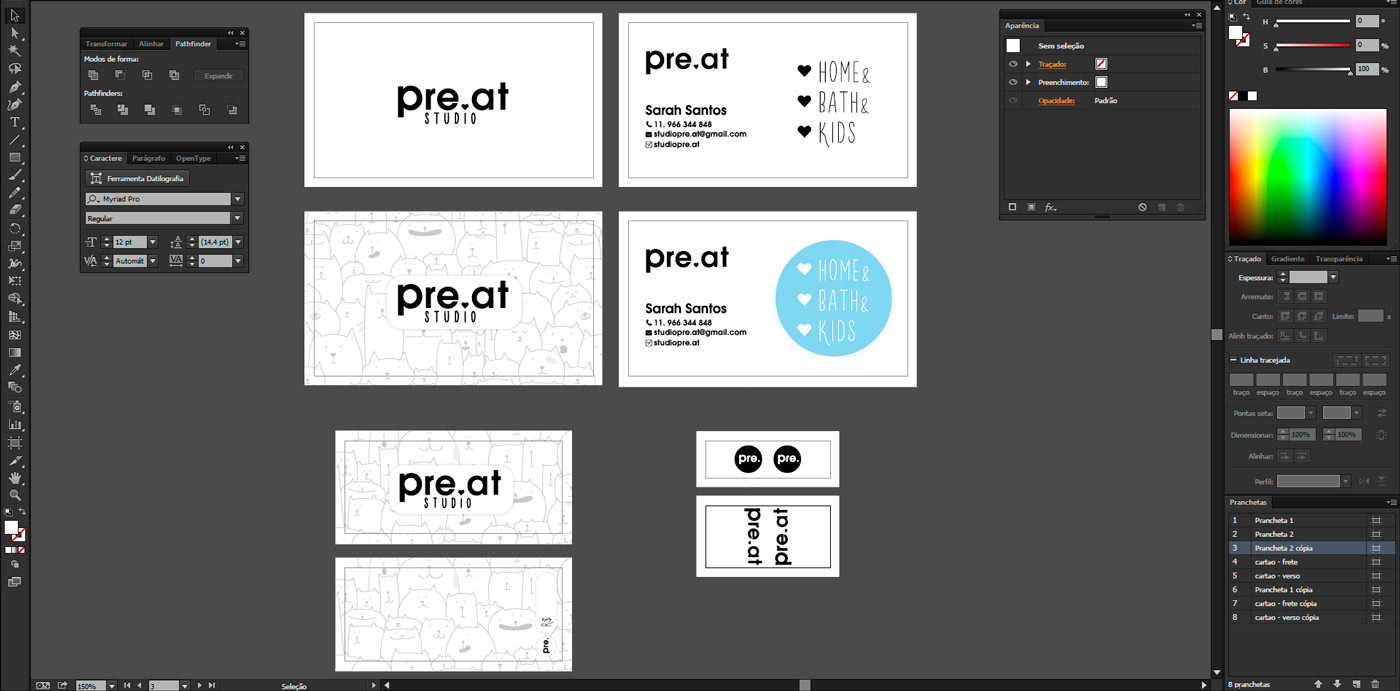Screen dimensions: 1400x691
Task: Open the 12 pt font size dropdown
Action: click(153, 242)
